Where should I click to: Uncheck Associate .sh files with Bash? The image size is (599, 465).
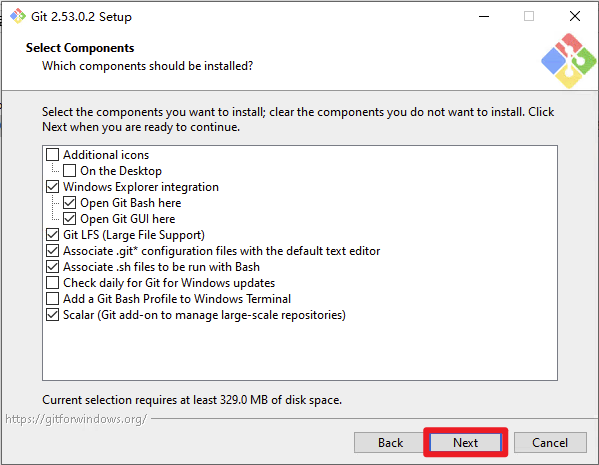pyautogui.click(x=52, y=267)
